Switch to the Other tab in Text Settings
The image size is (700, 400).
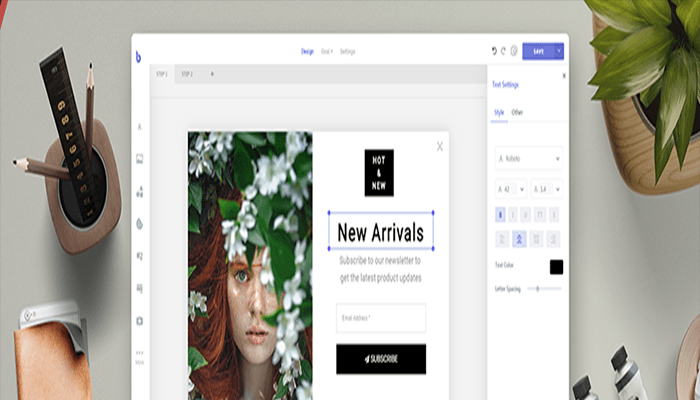pyautogui.click(x=517, y=112)
